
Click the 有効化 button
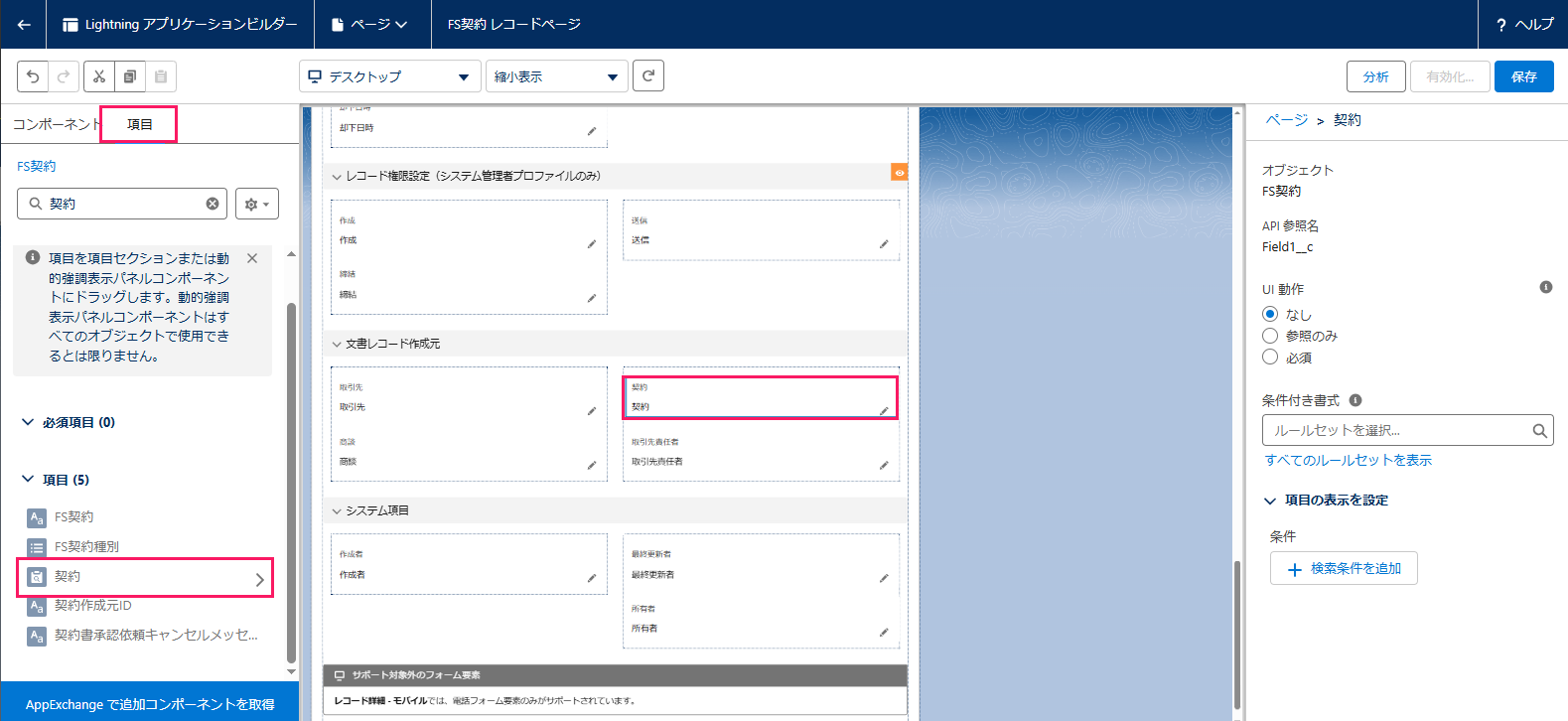tap(1450, 76)
